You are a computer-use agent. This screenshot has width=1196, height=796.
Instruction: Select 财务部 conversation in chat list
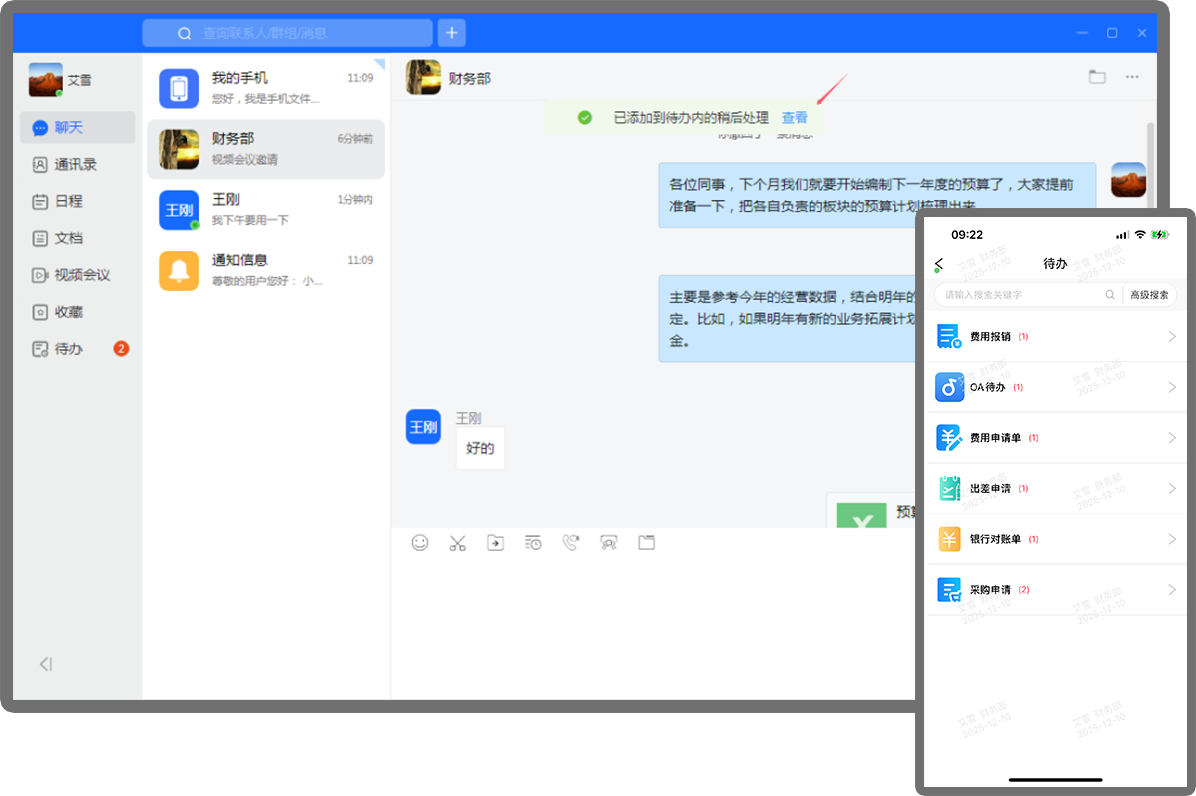(x=265, y=149)
